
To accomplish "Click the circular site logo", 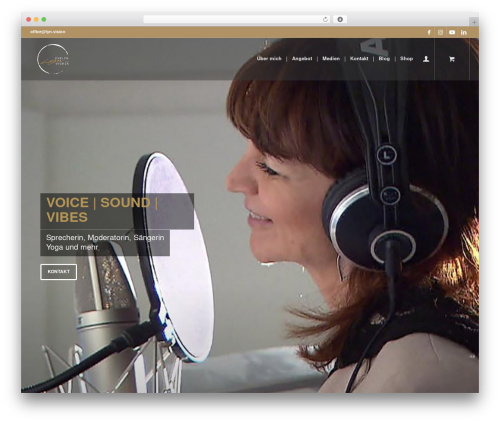I will [x=53, y=59].
